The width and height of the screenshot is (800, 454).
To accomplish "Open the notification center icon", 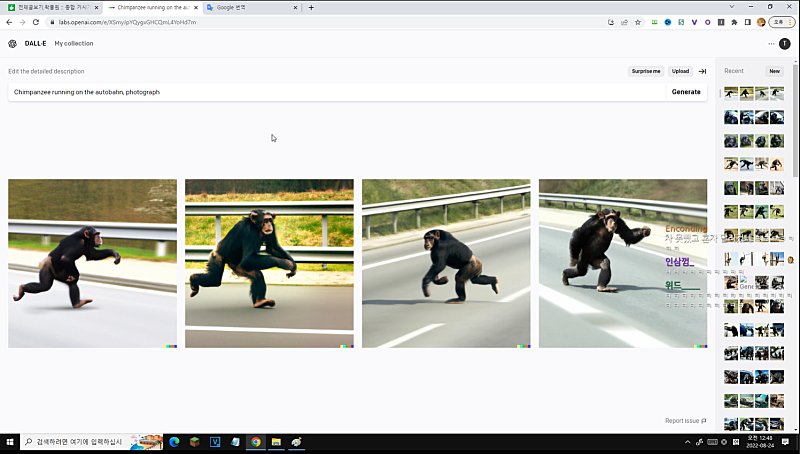I will pos(785,442).
